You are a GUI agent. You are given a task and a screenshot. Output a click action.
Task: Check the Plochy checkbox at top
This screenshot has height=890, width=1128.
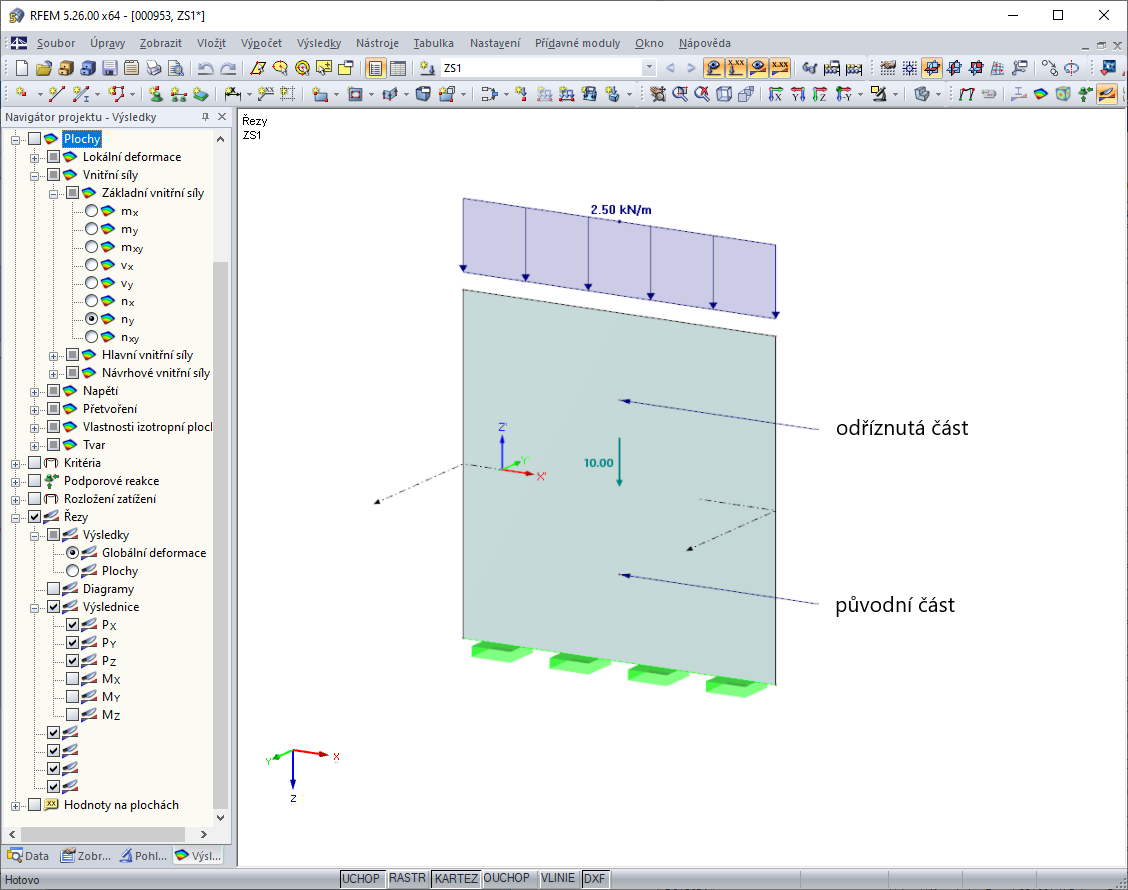tap(35, 139)
